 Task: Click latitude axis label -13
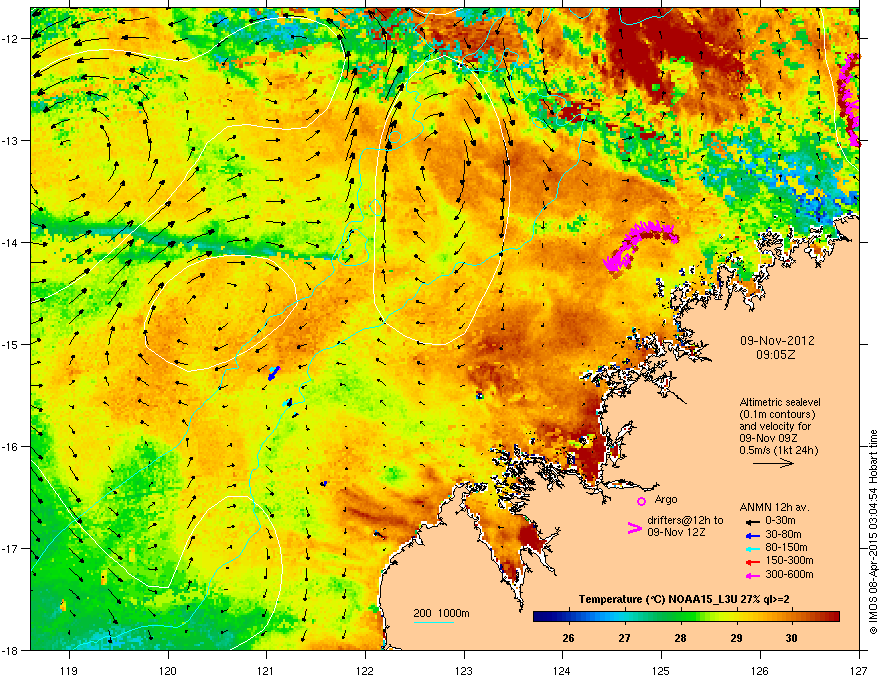(x=11, y=140)
